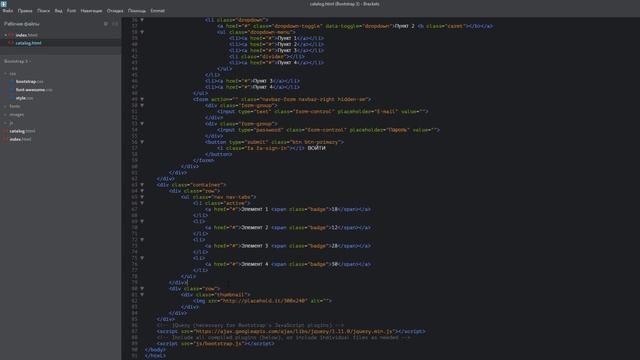Click the Рабочие файлы header label

pos(22,24)
